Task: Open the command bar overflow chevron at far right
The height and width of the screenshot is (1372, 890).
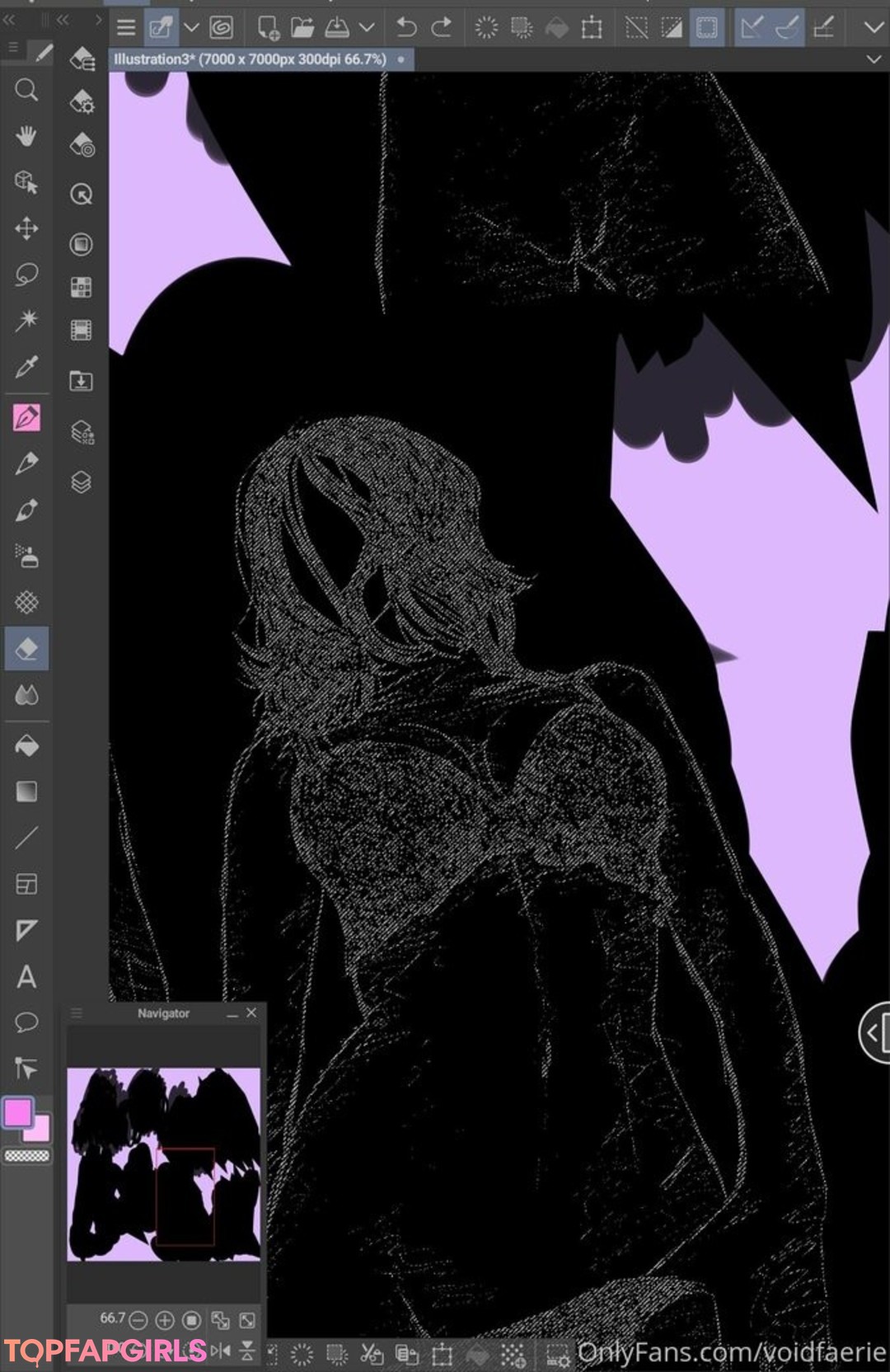Action: [x=873, y=28]
